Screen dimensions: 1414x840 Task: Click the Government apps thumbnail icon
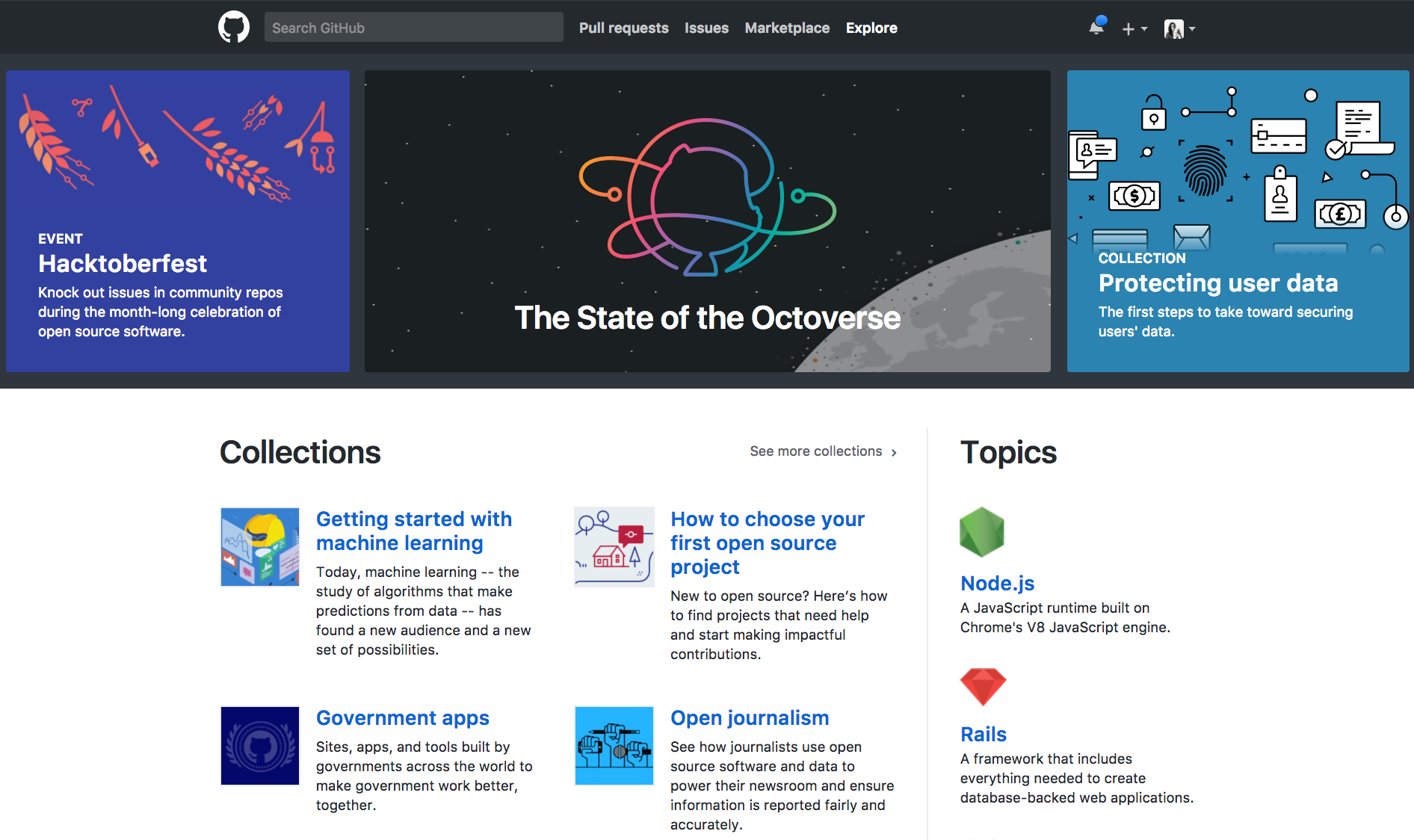click(260, 746)
